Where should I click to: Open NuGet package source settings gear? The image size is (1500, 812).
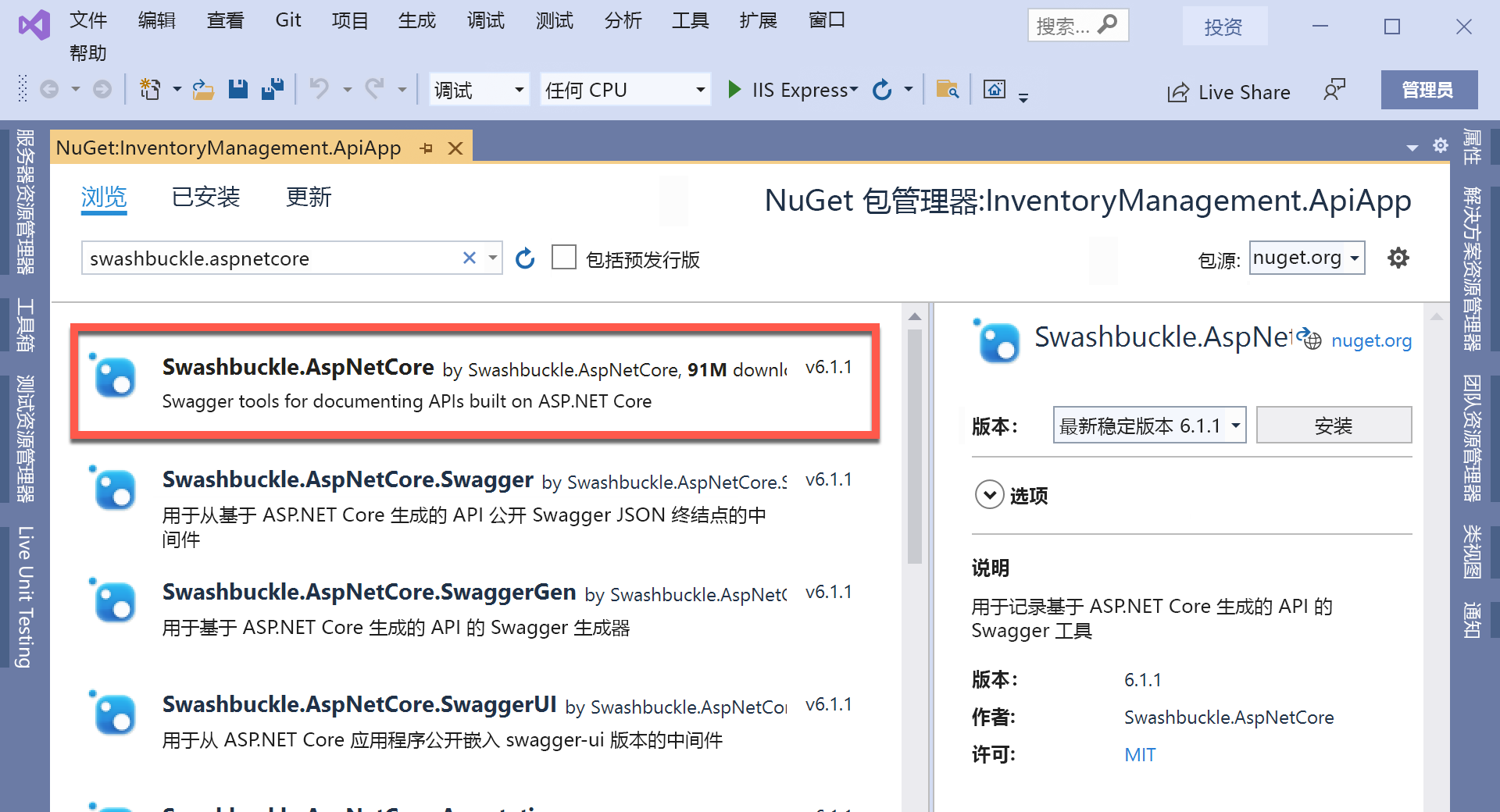[1398, 258]
